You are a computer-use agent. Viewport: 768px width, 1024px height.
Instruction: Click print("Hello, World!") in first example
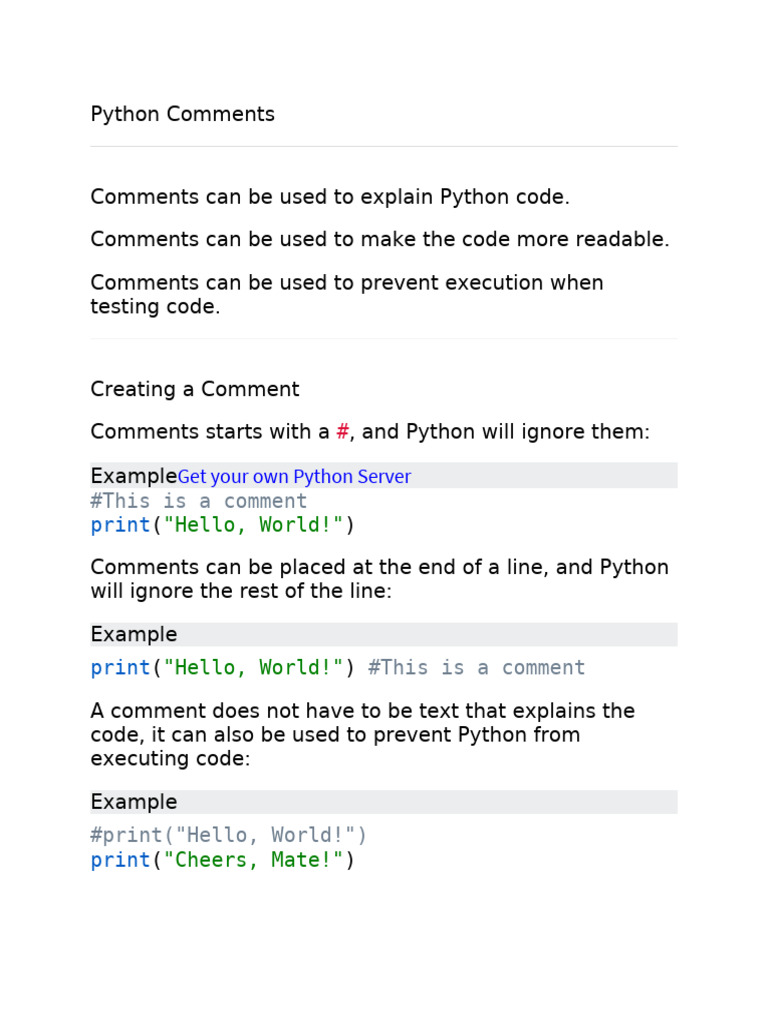click(222, 525)
